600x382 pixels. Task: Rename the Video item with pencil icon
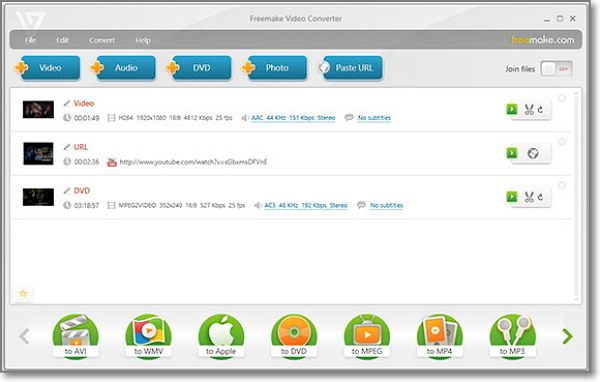point(67,103)
